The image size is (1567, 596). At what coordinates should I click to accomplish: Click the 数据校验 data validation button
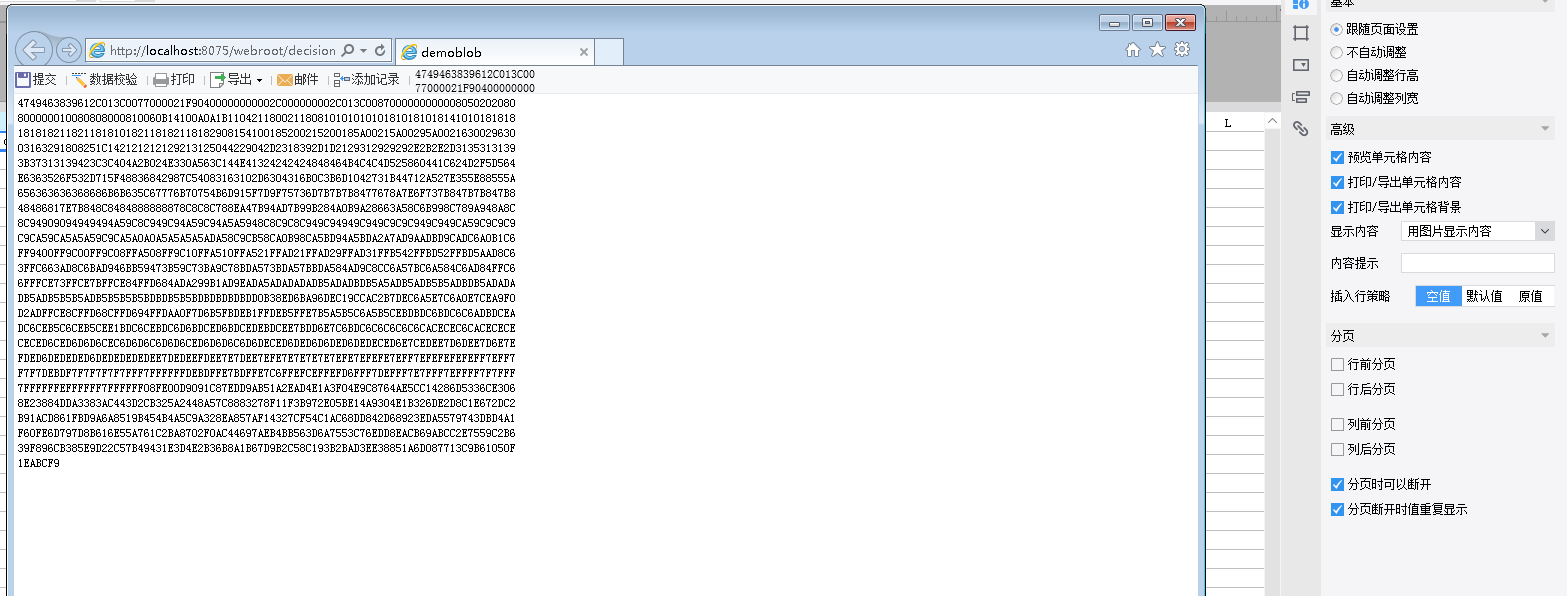click(105, 80)
